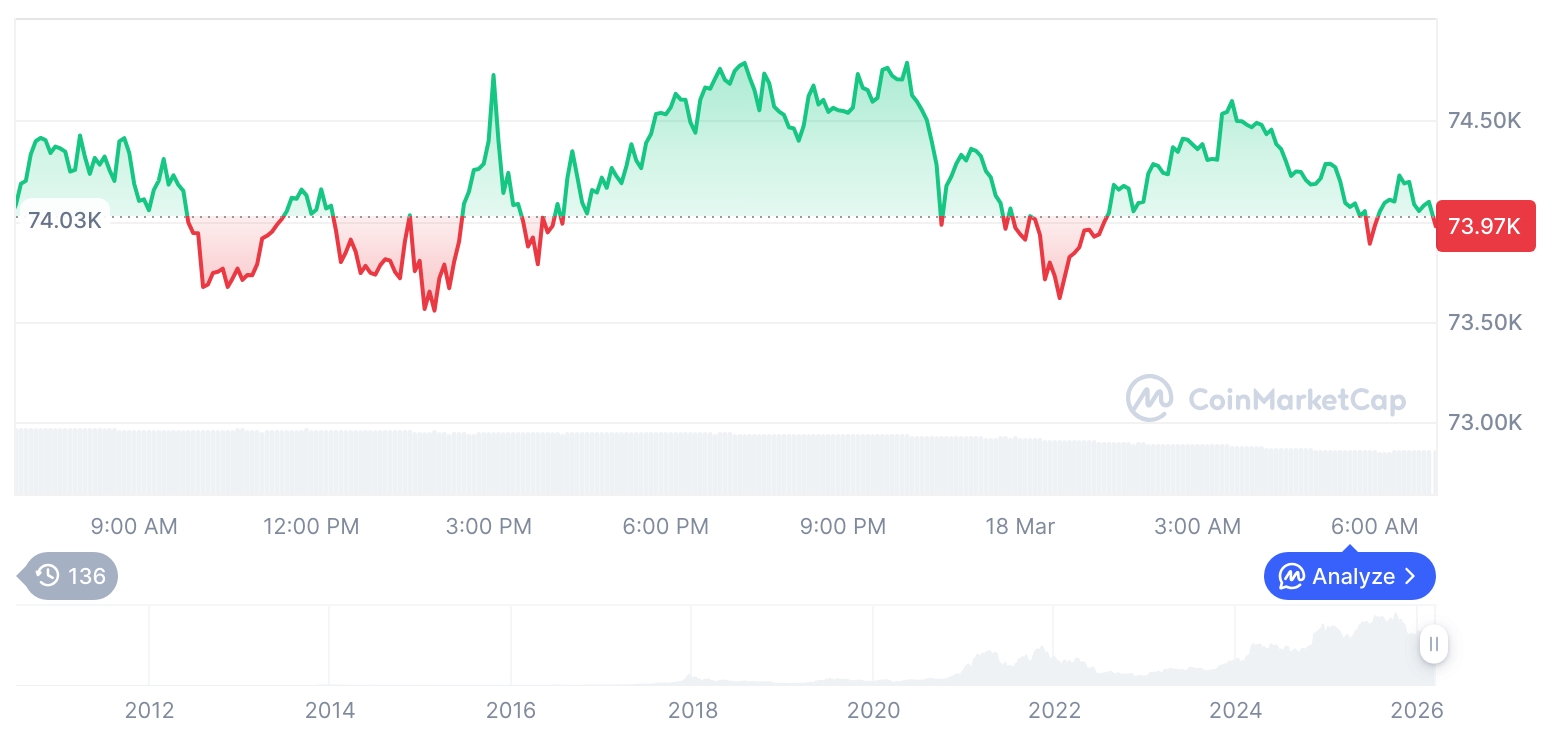Click the 74.03K opening price label

(64, 220)
